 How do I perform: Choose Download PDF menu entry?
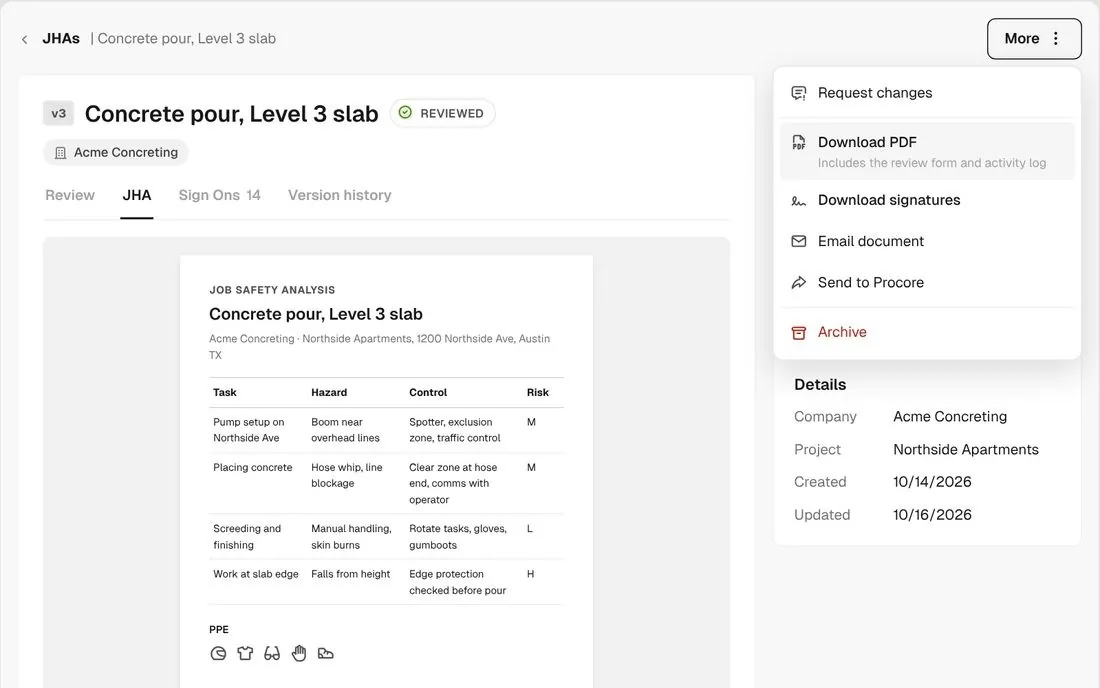[927, 151]
